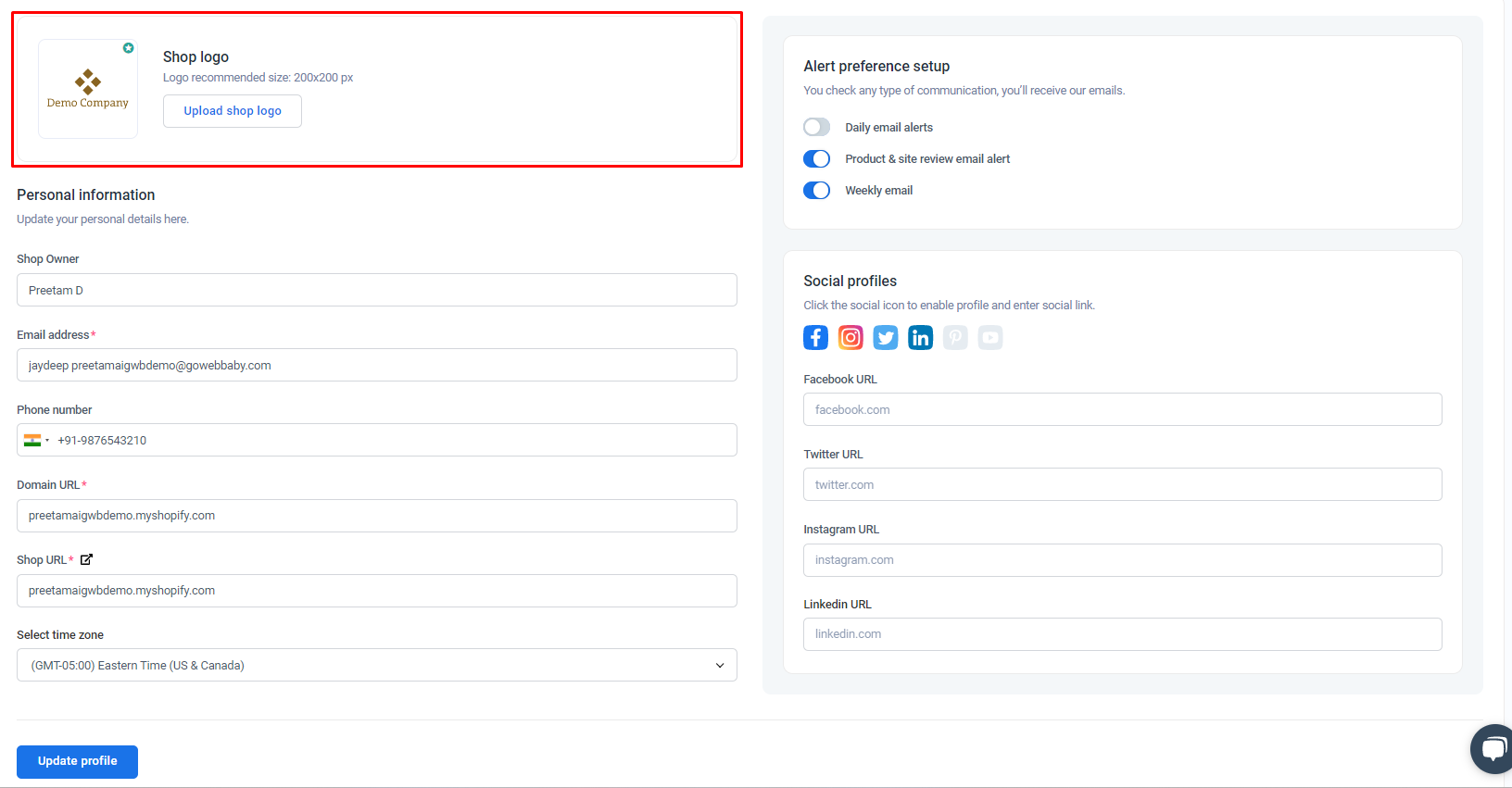Click the Shop logo heading text

195,56
